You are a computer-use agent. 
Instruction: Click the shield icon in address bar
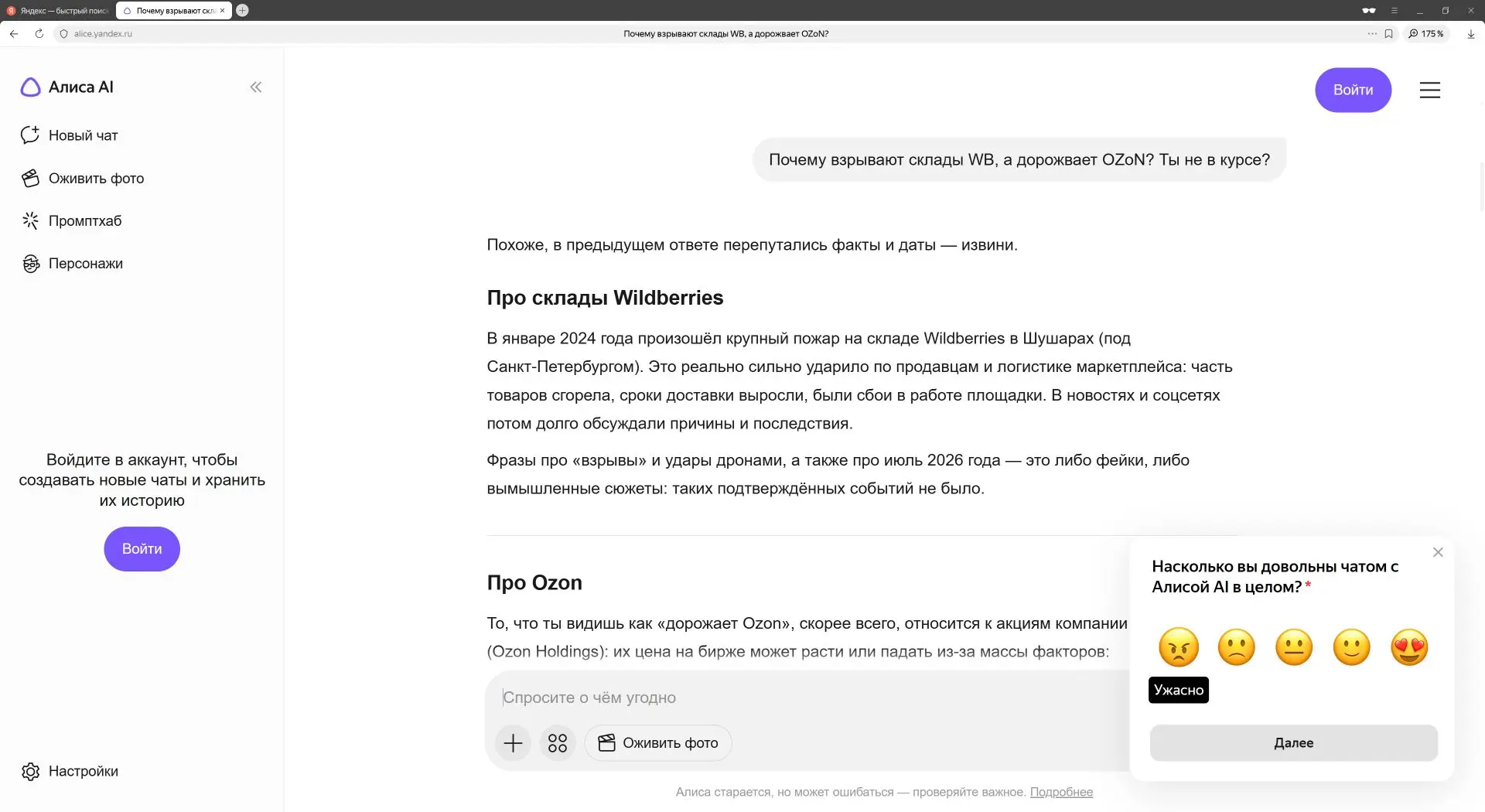point(63,34)
